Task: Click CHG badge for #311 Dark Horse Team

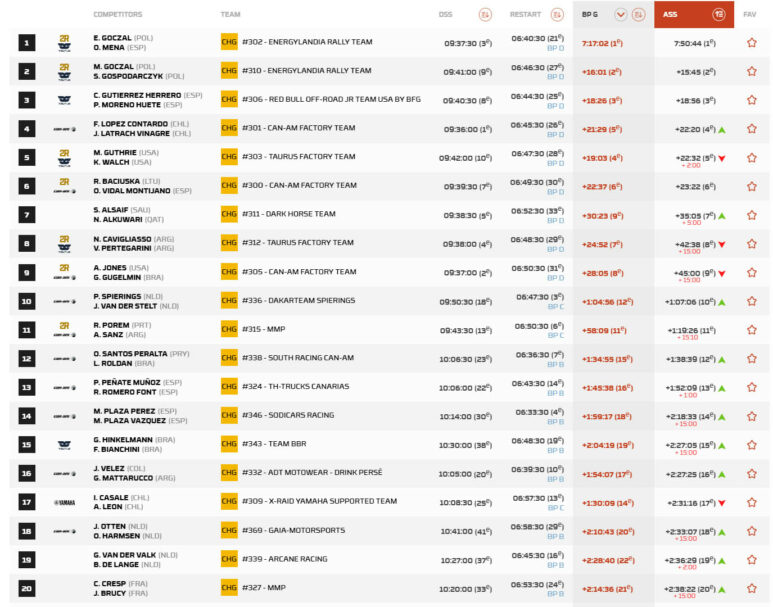Action: click(x=229, y=214)
